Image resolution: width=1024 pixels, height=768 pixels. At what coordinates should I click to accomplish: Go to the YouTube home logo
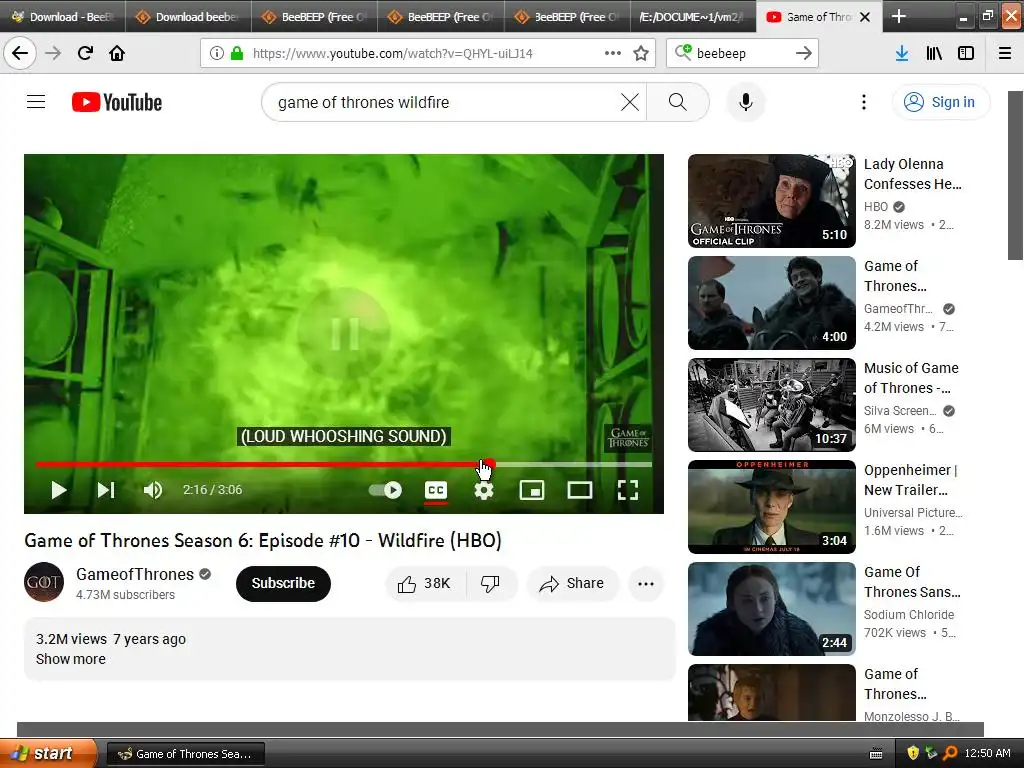(117, 103)
